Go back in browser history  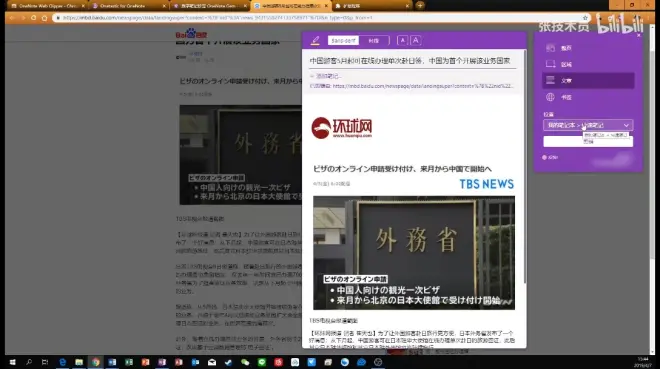(12, 18)
